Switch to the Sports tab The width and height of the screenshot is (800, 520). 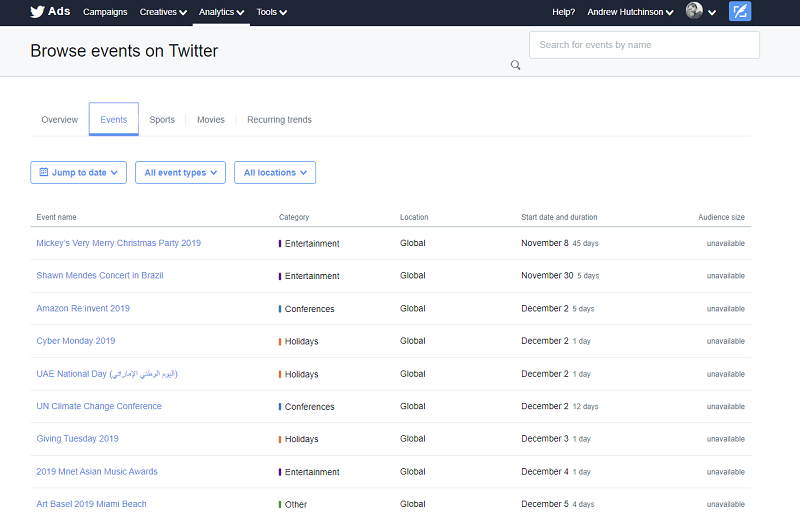point(162,119)
